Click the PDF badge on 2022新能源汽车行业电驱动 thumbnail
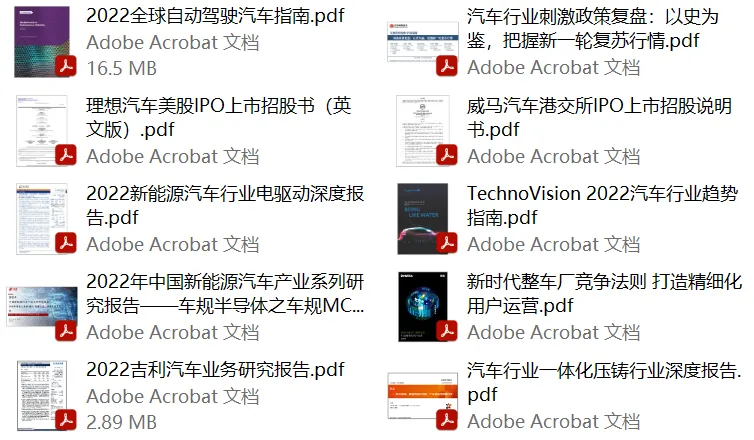754x440 pixels. click(66, 243)
